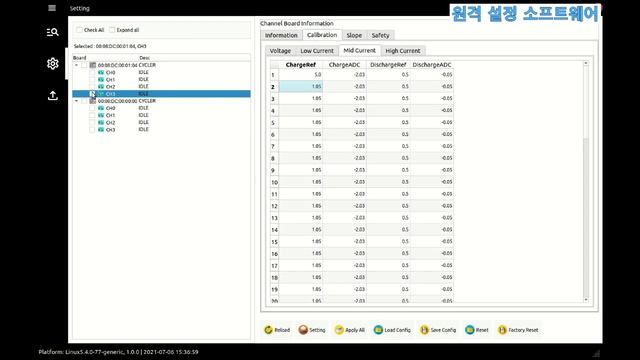Check CH2 checkbox of second board
Viewport: 640px width, 360px height.
pos(92,122)
